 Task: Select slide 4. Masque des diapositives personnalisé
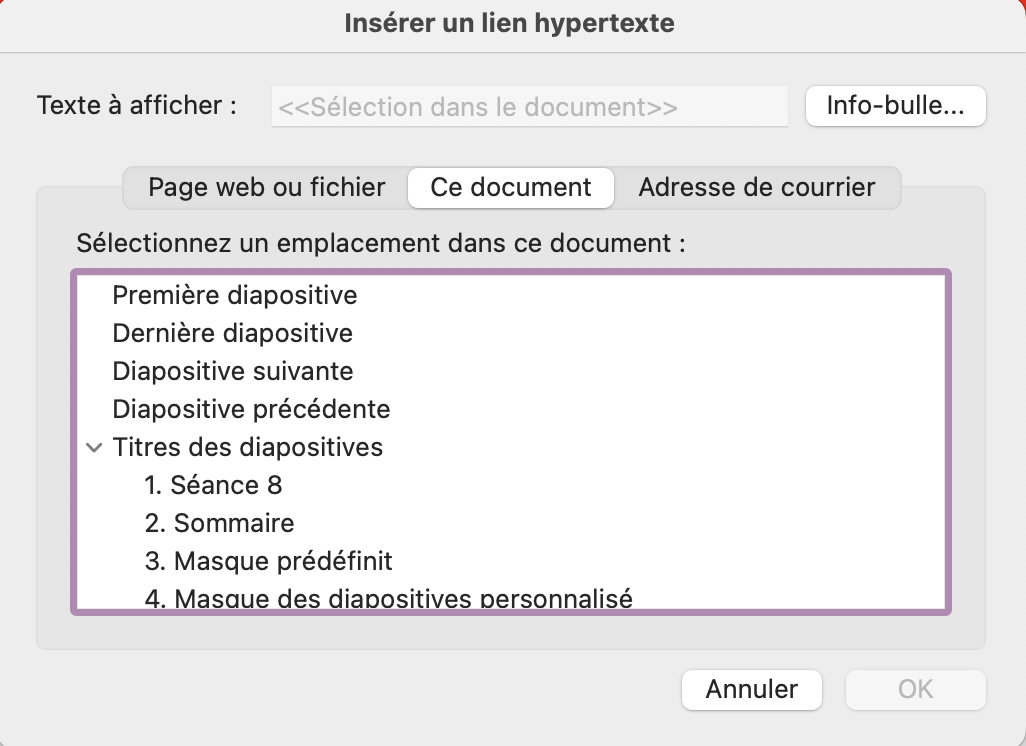(x=511, y=596)
